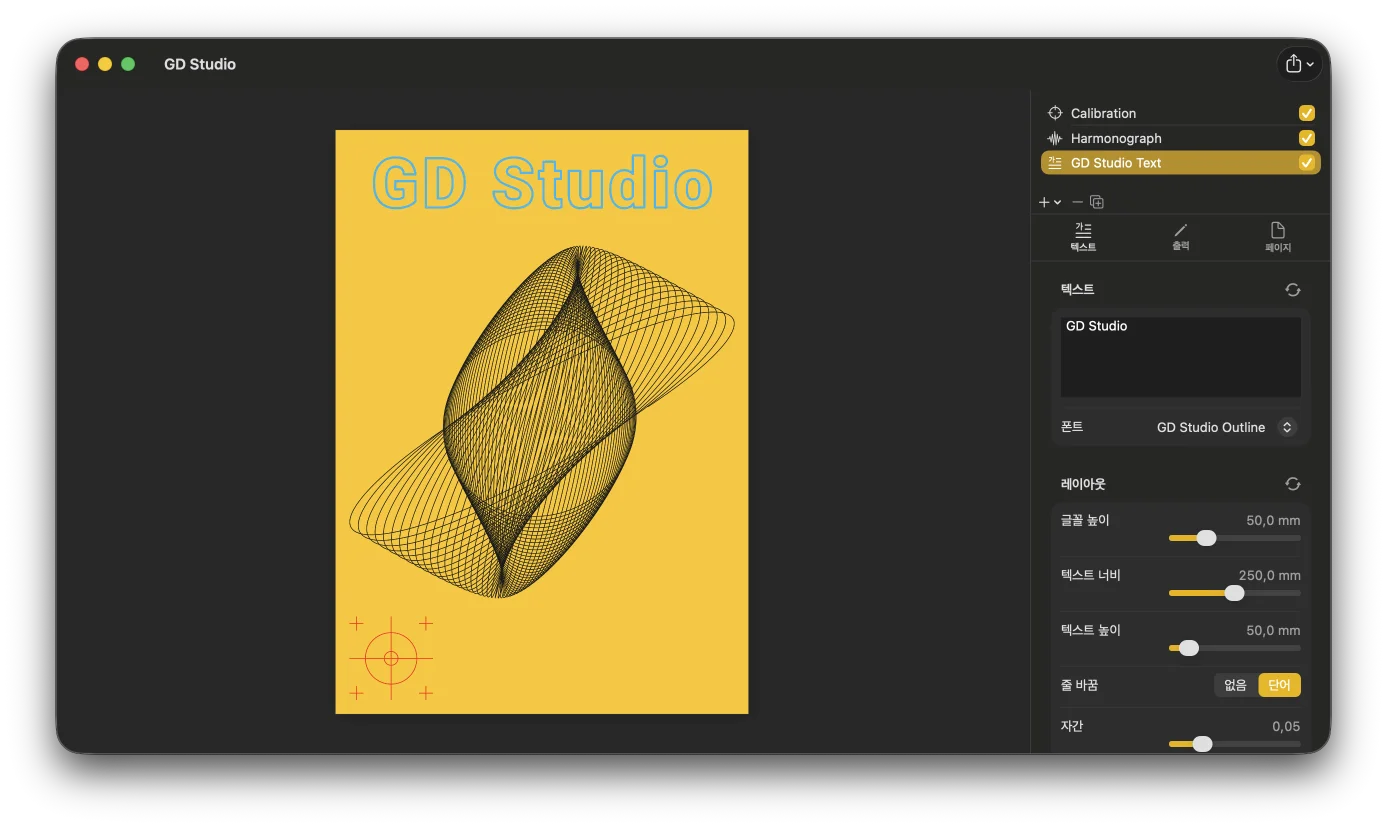Duplicate the selected layer
The height and width of the screenshot is (828, 1387).
(1097, 202)
